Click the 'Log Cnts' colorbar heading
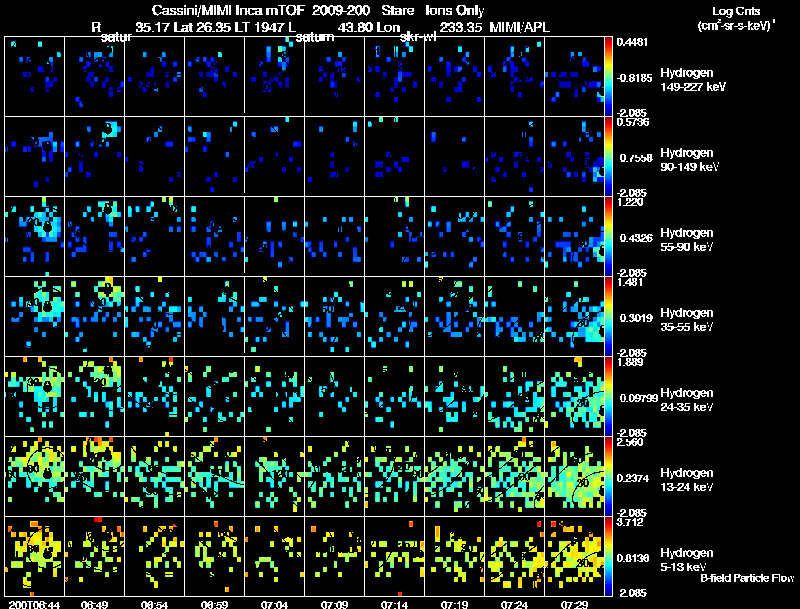The image size is (800, 609). (736, 11)
